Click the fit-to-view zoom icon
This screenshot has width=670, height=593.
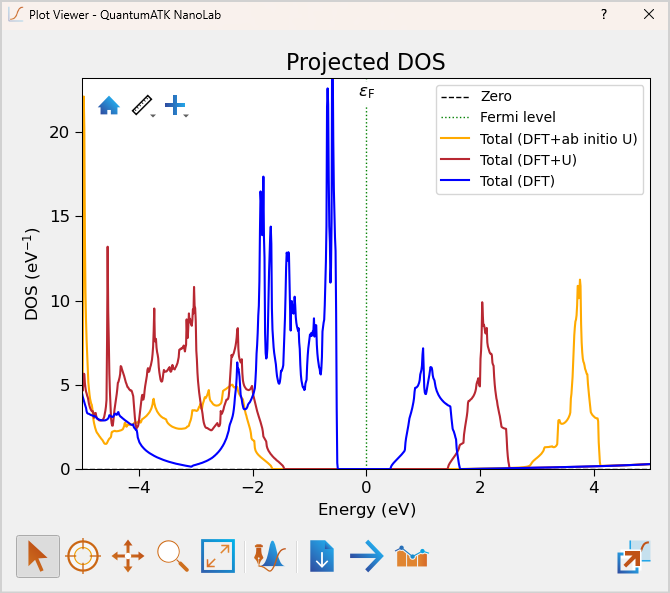(217, 556)
